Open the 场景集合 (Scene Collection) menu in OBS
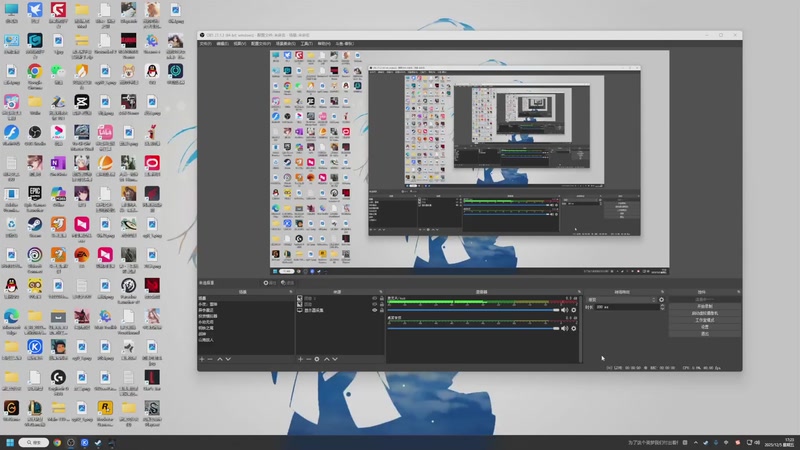 point(286,44)
